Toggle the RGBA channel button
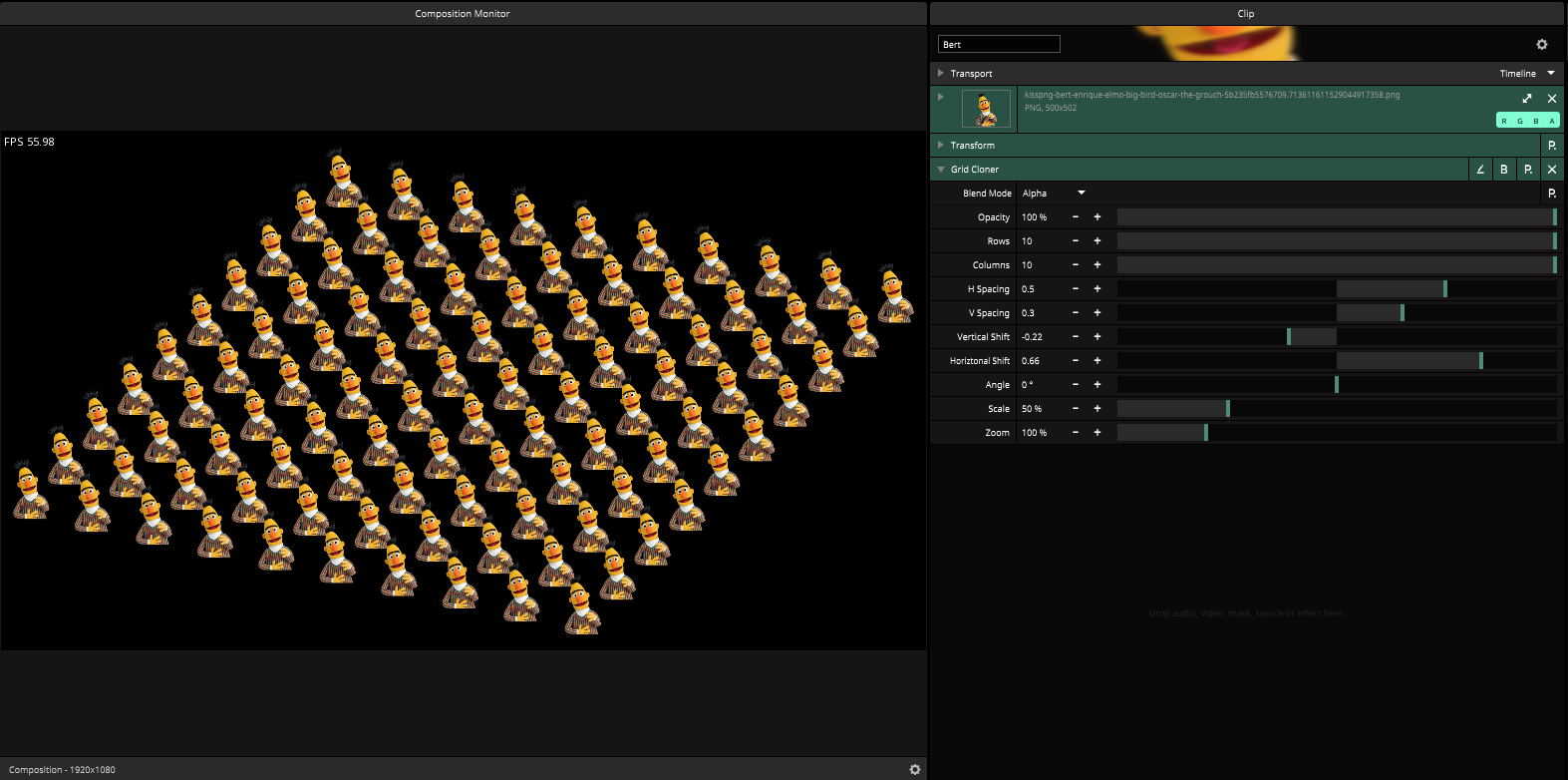 tap(1527, 121)
